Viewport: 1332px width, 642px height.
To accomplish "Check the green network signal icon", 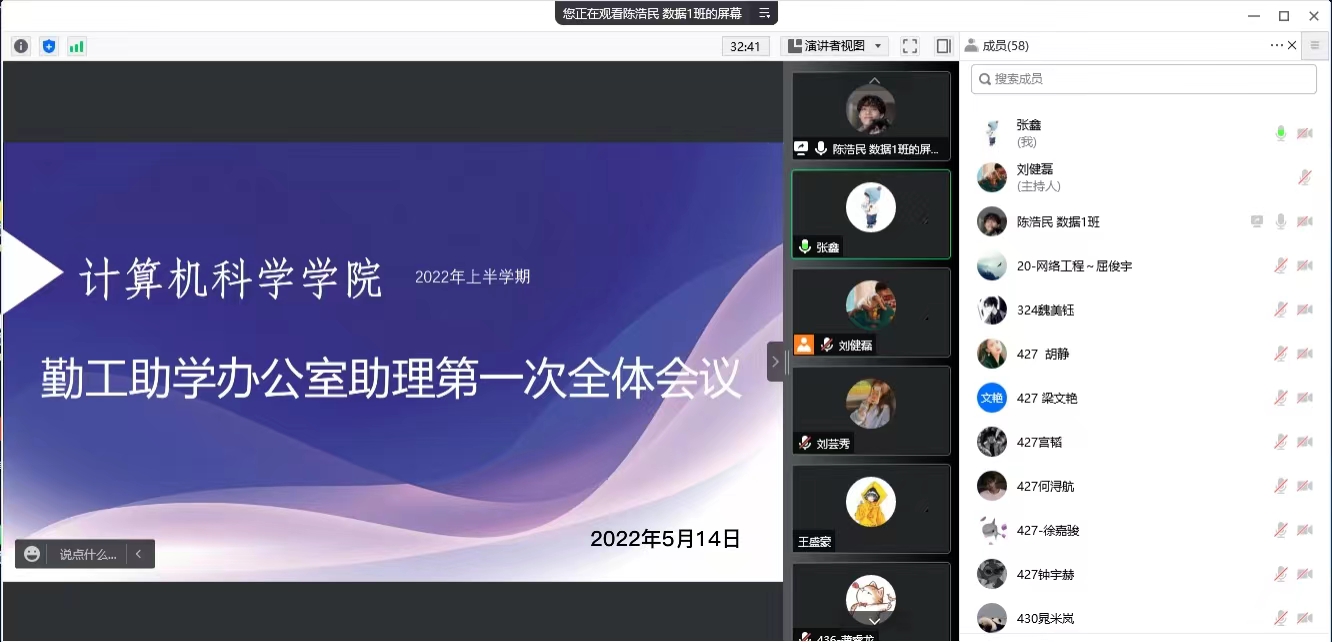I will coord(77,46).
